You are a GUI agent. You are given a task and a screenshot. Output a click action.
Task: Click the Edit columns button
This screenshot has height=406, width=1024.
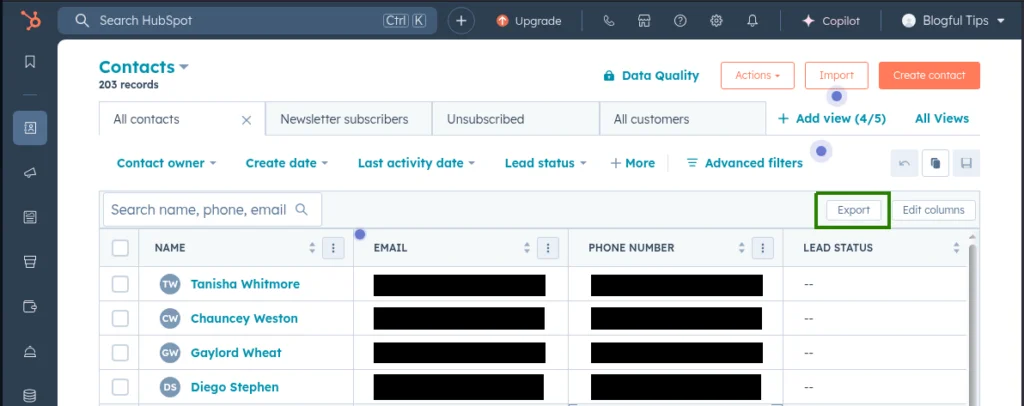click(x=933, y=210)
